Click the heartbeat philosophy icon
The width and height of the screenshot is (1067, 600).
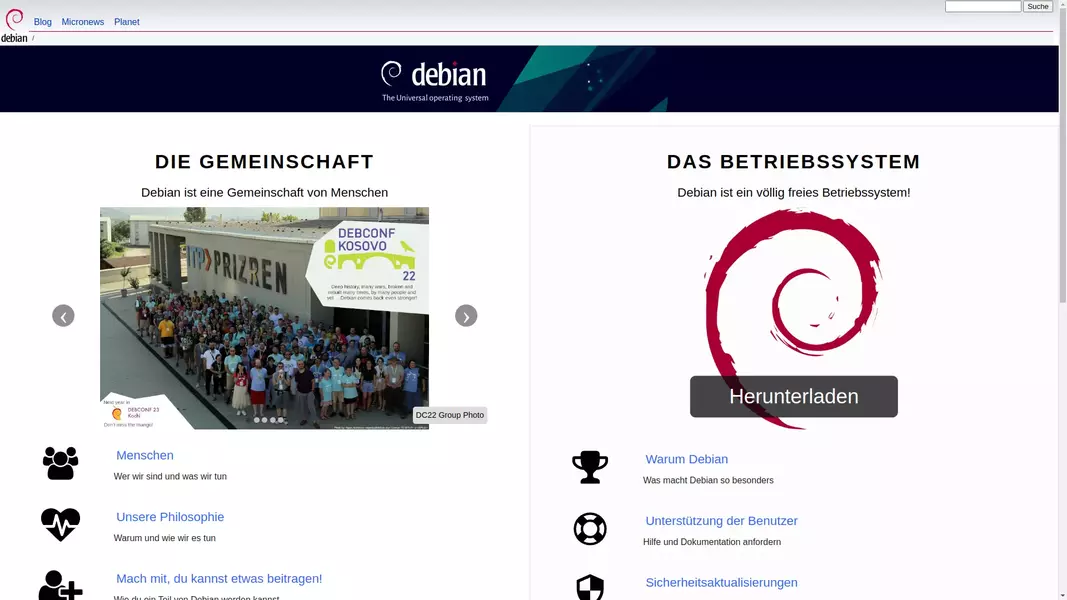(x=61, y=524)
